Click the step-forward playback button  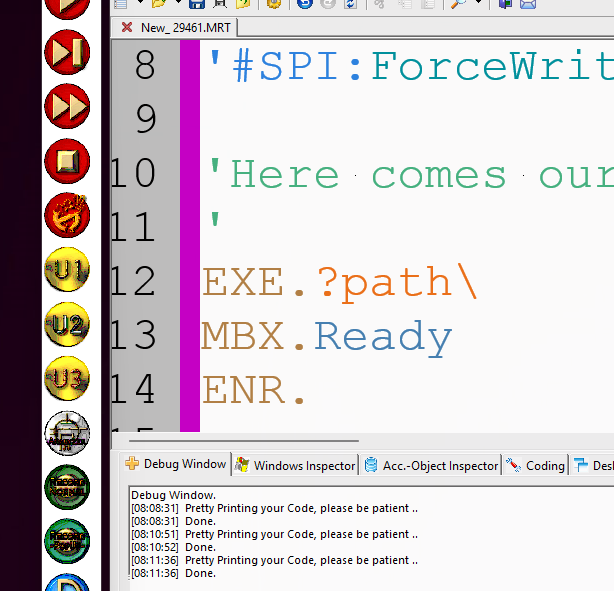67,53
